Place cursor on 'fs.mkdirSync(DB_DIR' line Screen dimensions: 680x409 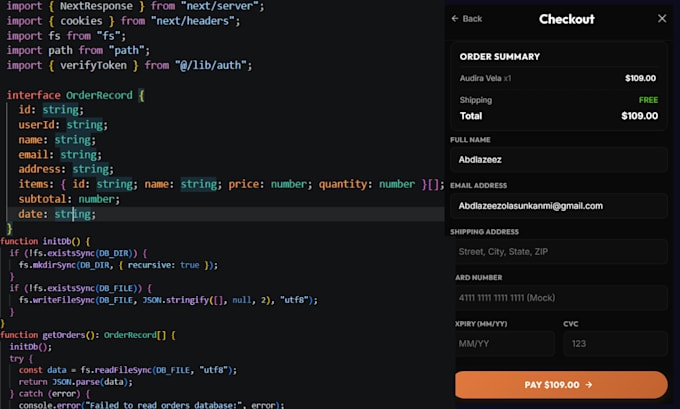click(118, 265)
